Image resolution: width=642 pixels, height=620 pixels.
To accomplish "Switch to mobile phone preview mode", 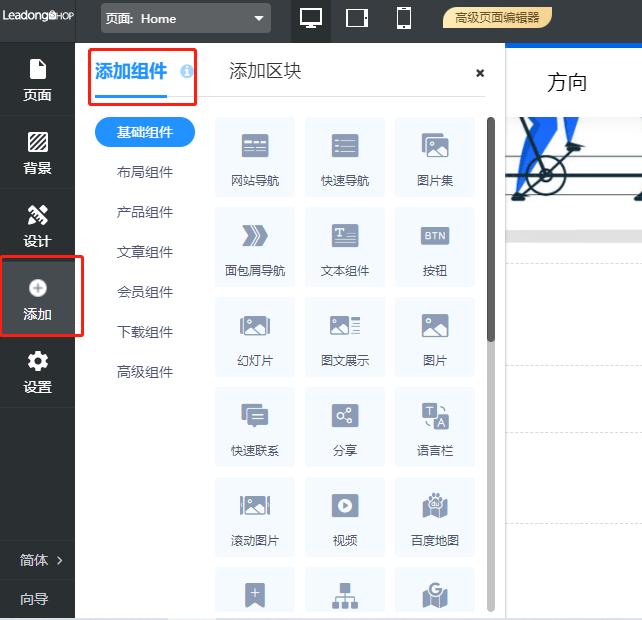I will coord(404,18).
